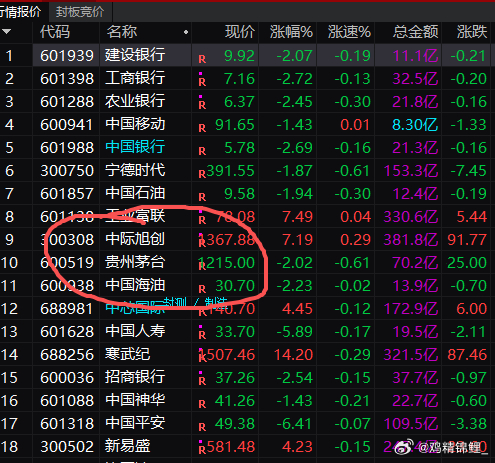495x463 pixels.
Task: Click stock code 601857
Action: (67, 194)
